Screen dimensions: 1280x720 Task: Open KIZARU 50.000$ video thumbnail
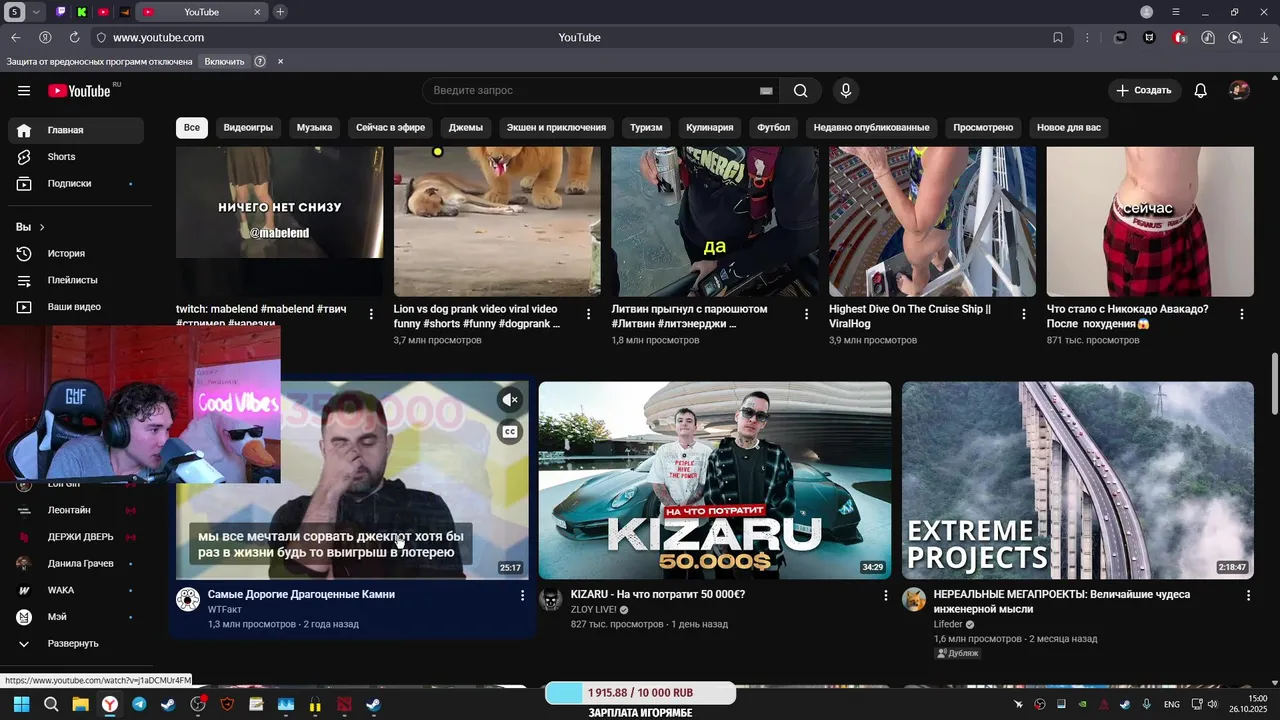714,480
